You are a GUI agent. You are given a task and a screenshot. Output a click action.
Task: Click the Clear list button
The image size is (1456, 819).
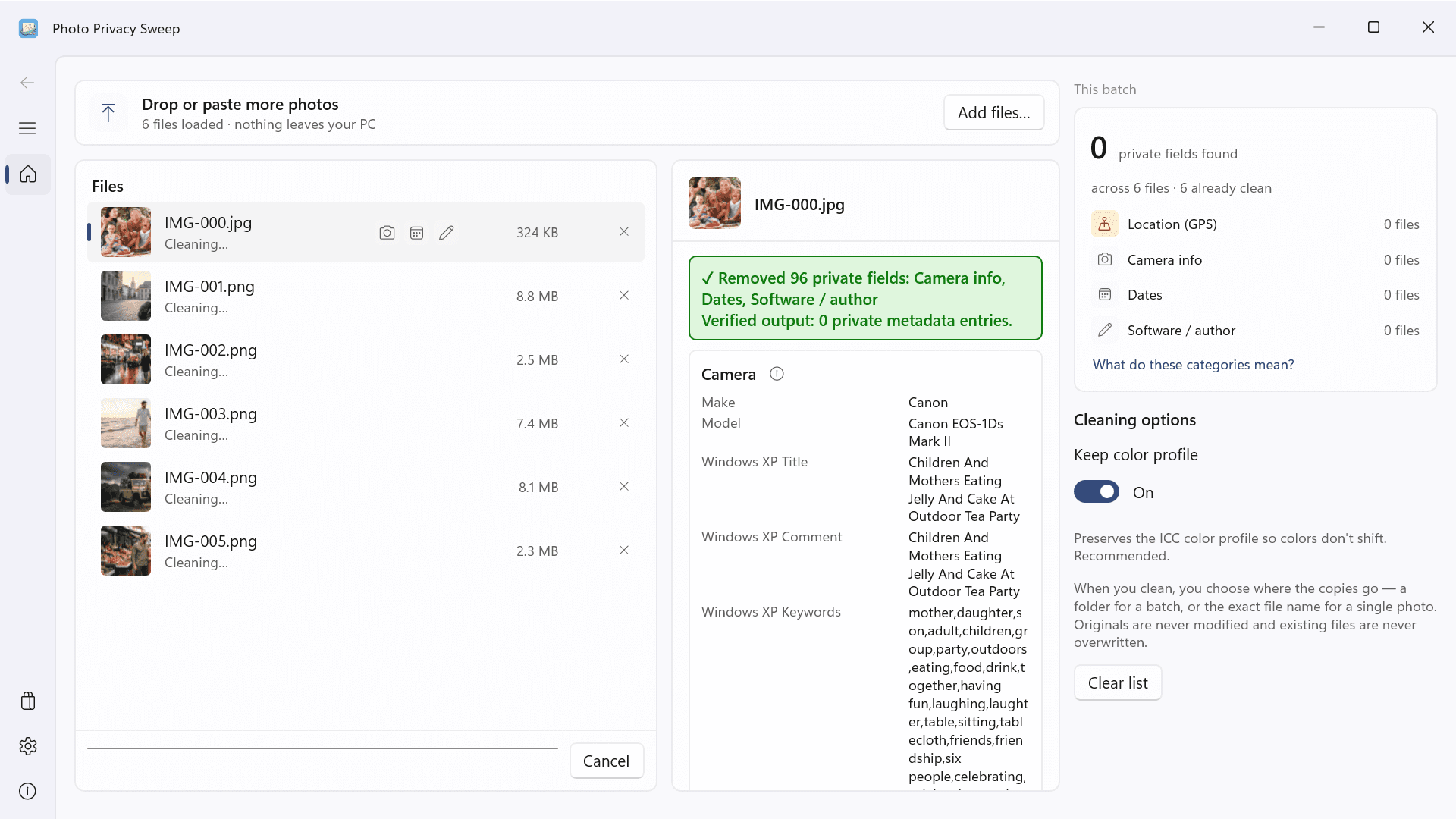1118,682
